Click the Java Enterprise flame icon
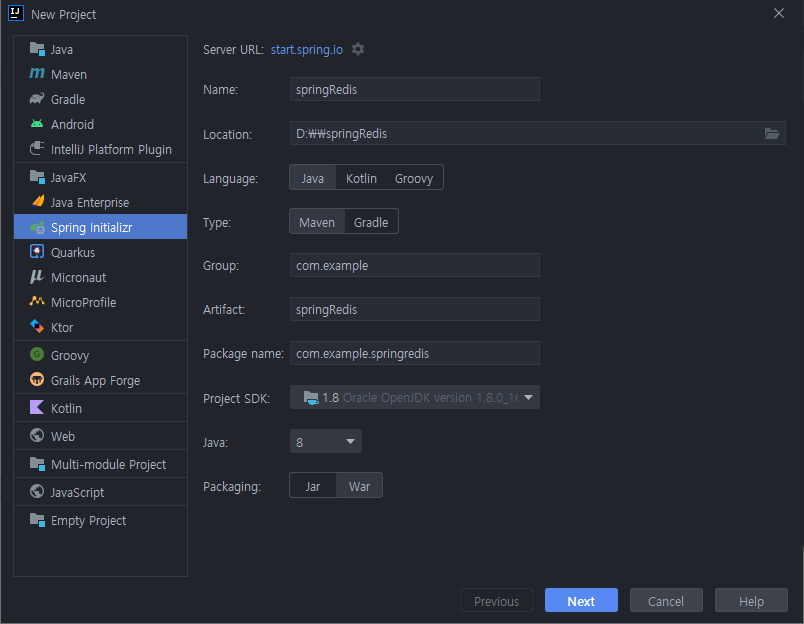The width and height of the screenshot is (804, 624). point(37,202)
